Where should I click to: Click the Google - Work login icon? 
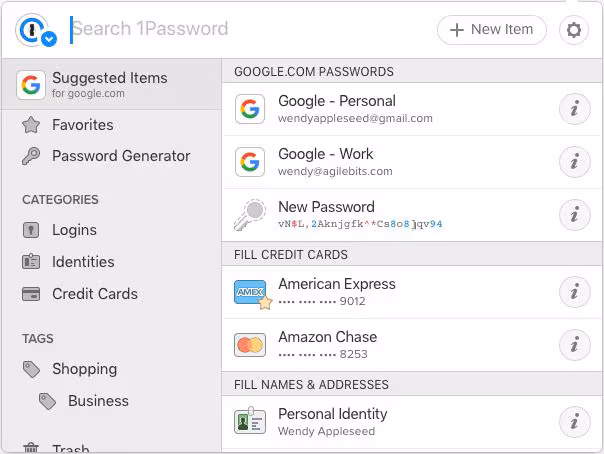(250, 162)
